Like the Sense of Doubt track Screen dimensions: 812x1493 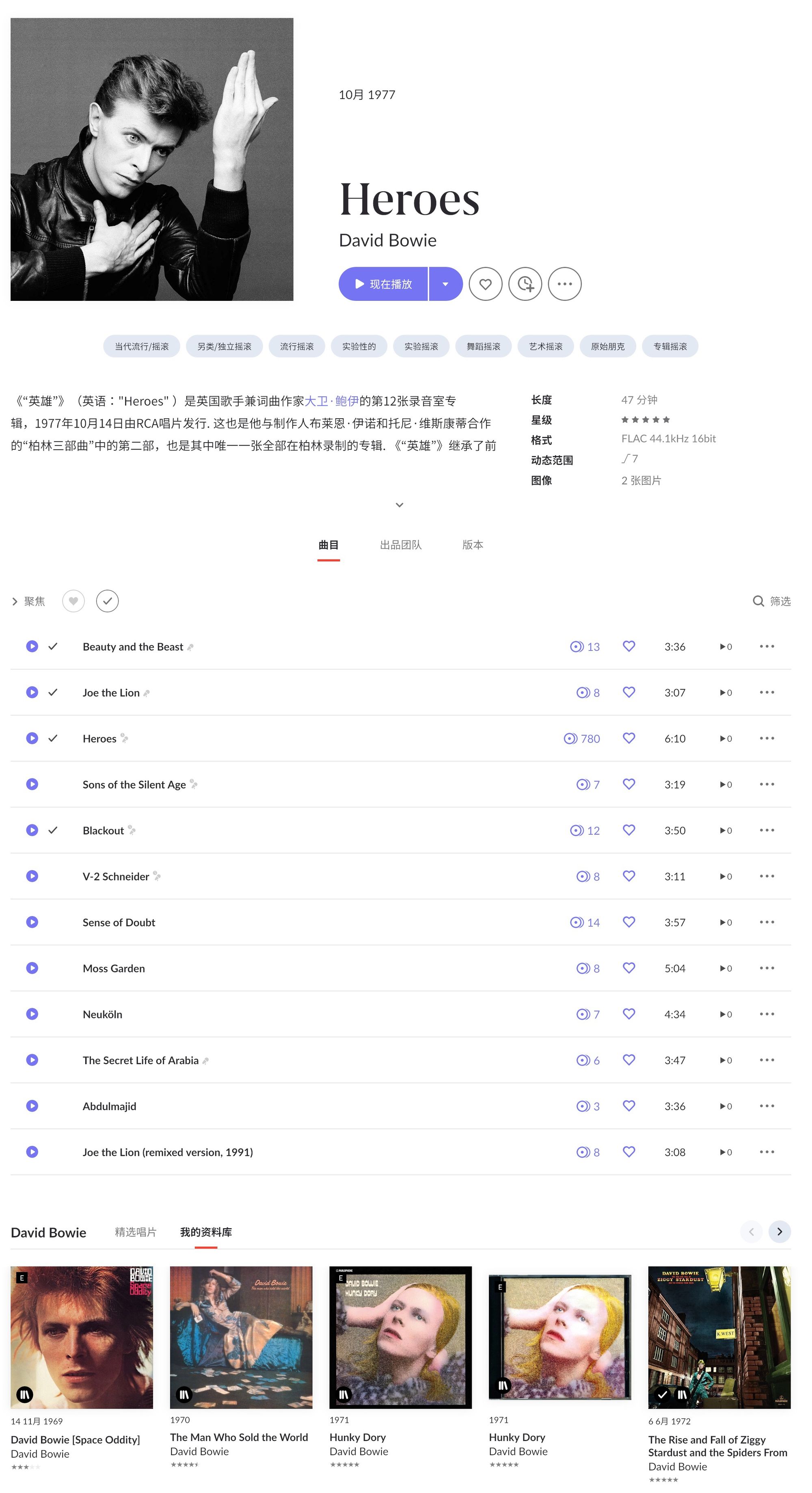coord(629,922)
